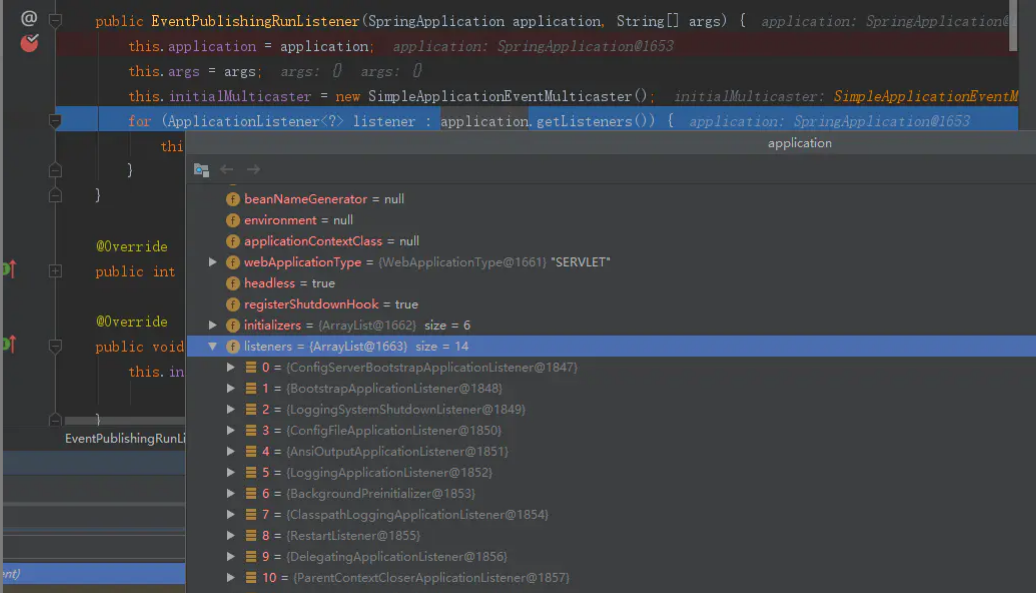Click SimpleApplicationEventMulticaster() in the code line

(507, 96)
